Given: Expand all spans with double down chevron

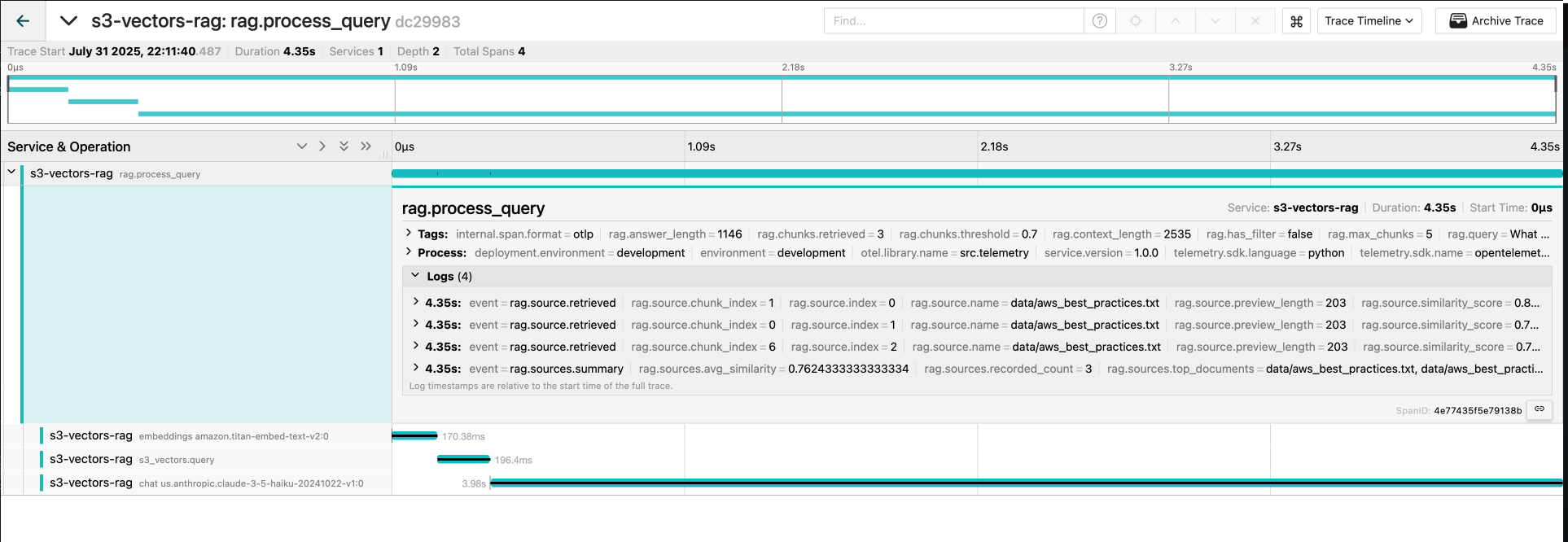Looking at the screenshot, I should 344,146.
